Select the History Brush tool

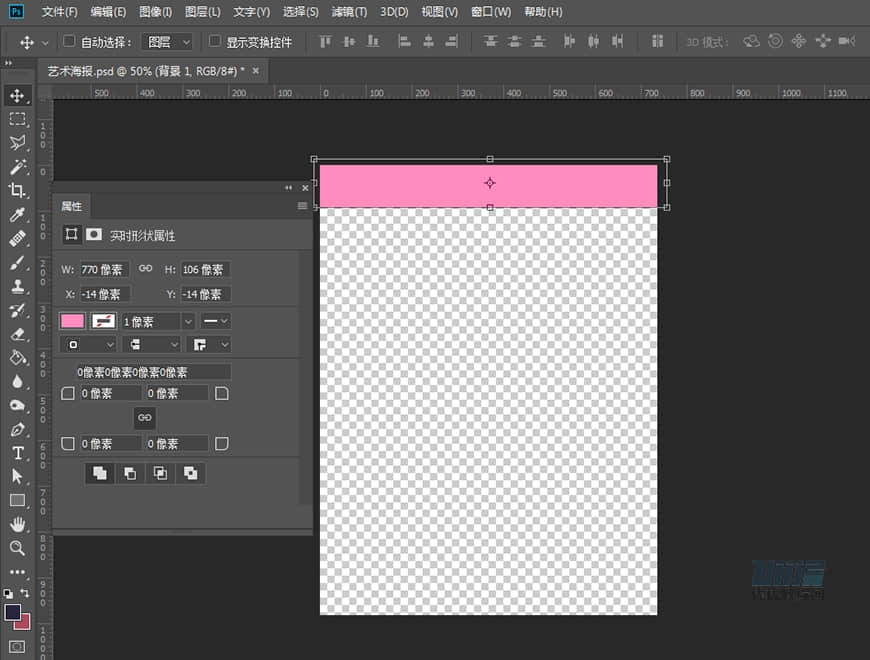(17, 310)
